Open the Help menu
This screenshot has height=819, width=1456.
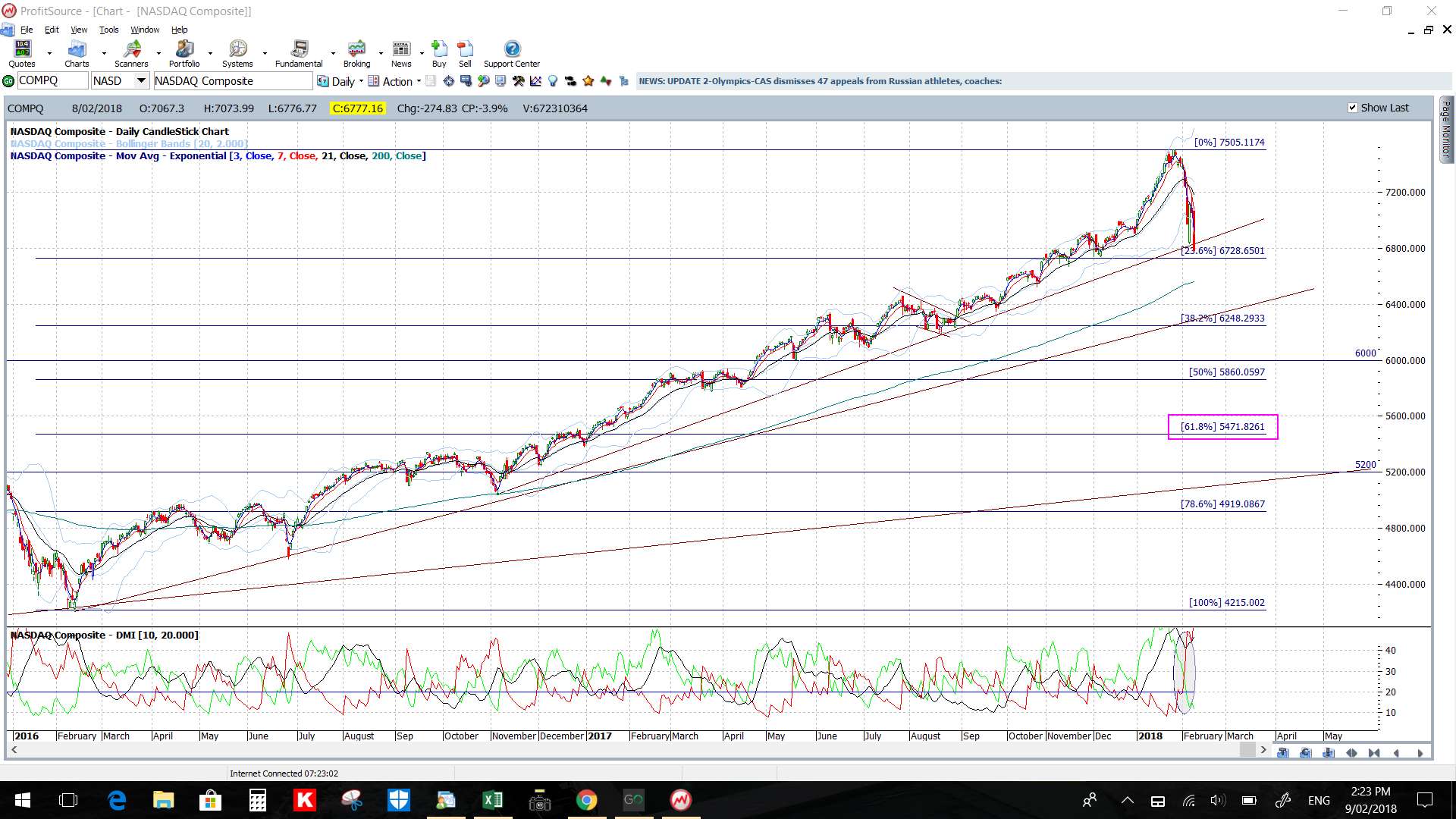click(x=179, y=30)
